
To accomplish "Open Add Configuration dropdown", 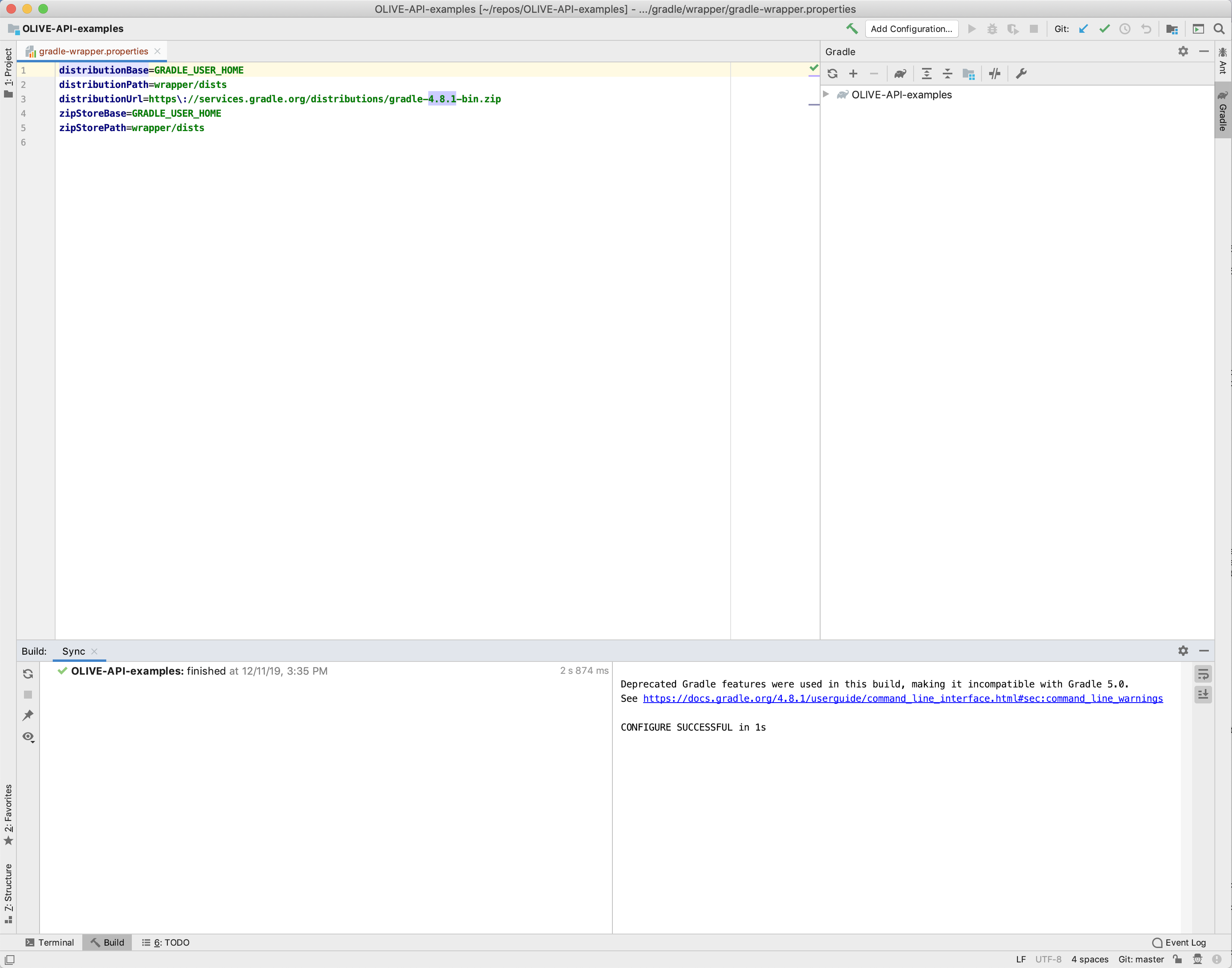I will tap(911, 29).
